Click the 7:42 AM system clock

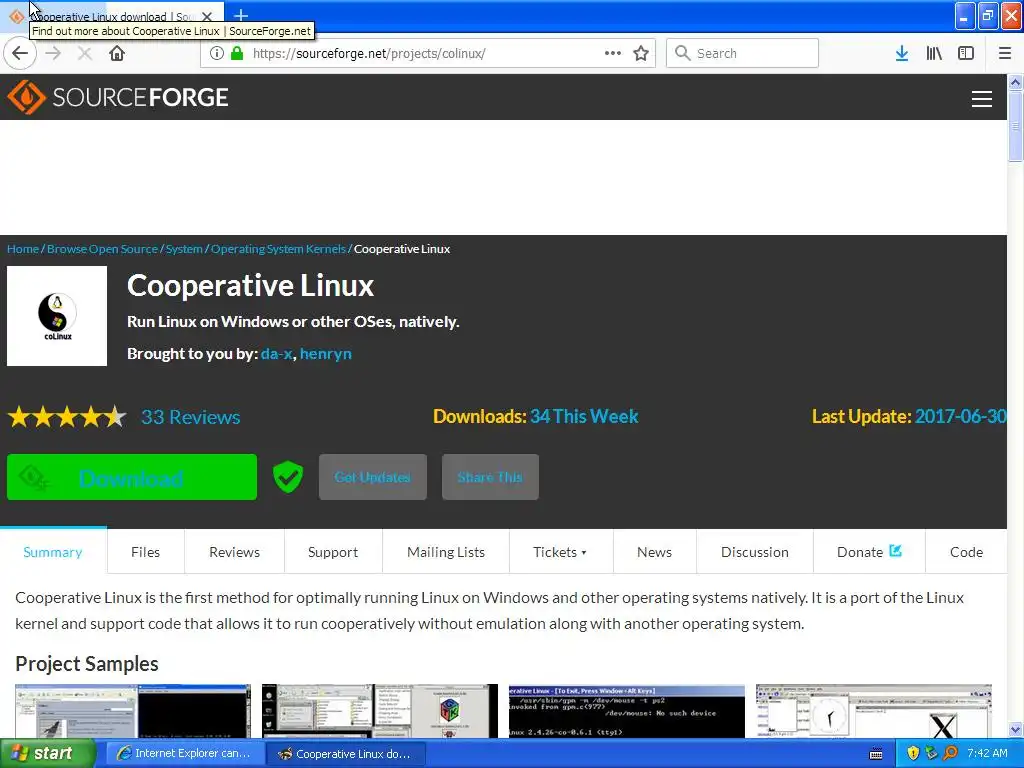click(987, 754)
